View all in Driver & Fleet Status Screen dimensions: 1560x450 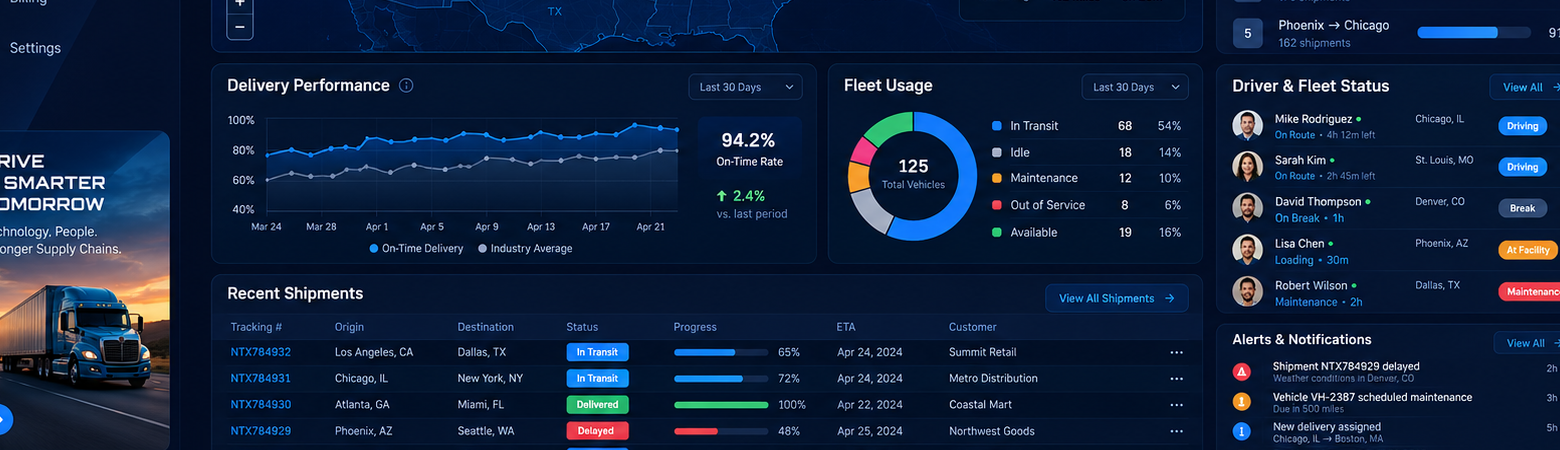tap(1526, 87)
